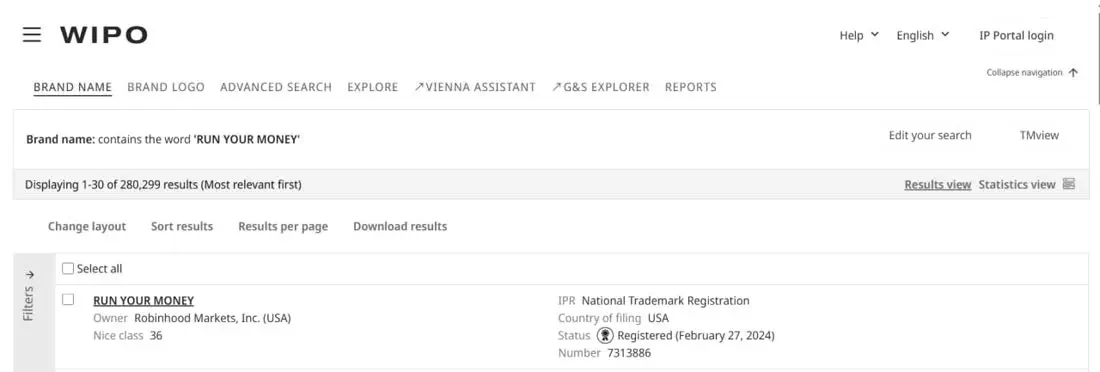Image resolution: width=1100 pixels, height=372 pixels.
Task: Click the brand name search criteria text
Action: point(163,139)
